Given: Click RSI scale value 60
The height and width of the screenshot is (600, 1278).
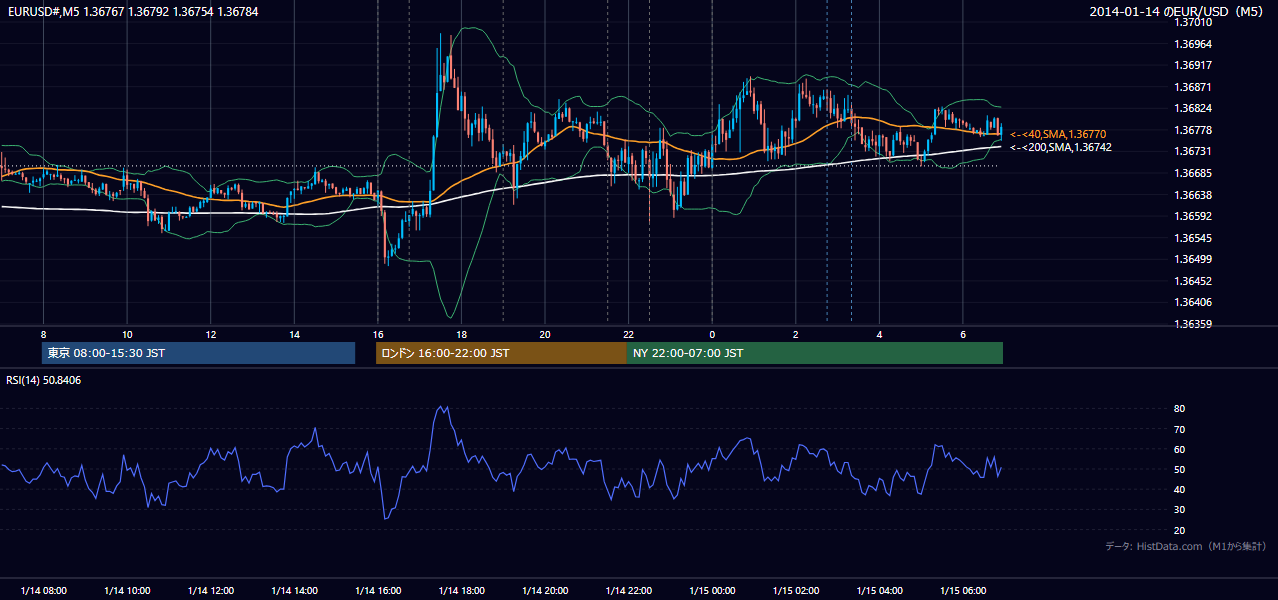Looking at the screenshot, I should [x=1180, y=449].
